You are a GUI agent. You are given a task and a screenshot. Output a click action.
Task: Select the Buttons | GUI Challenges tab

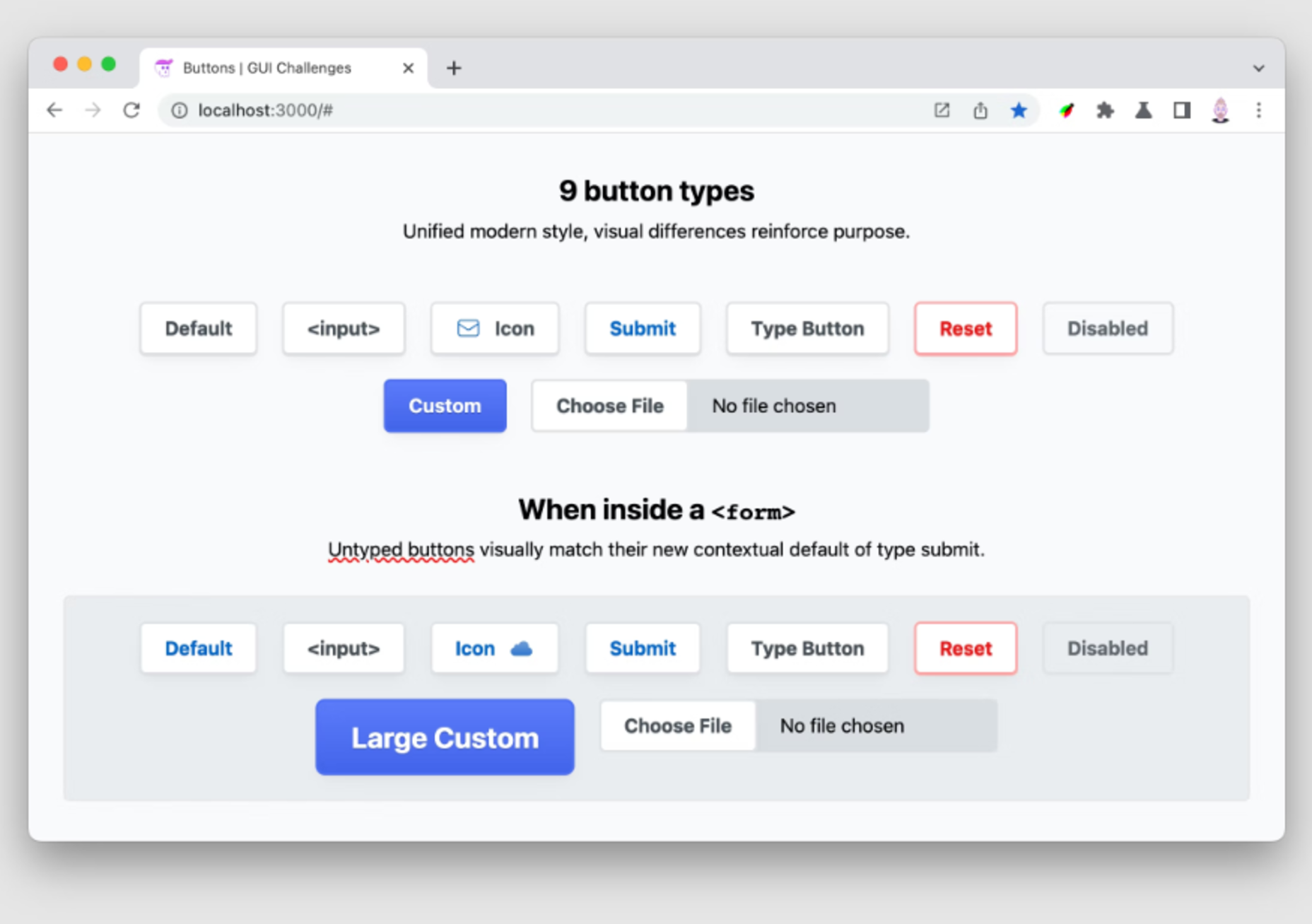(283, 68)
